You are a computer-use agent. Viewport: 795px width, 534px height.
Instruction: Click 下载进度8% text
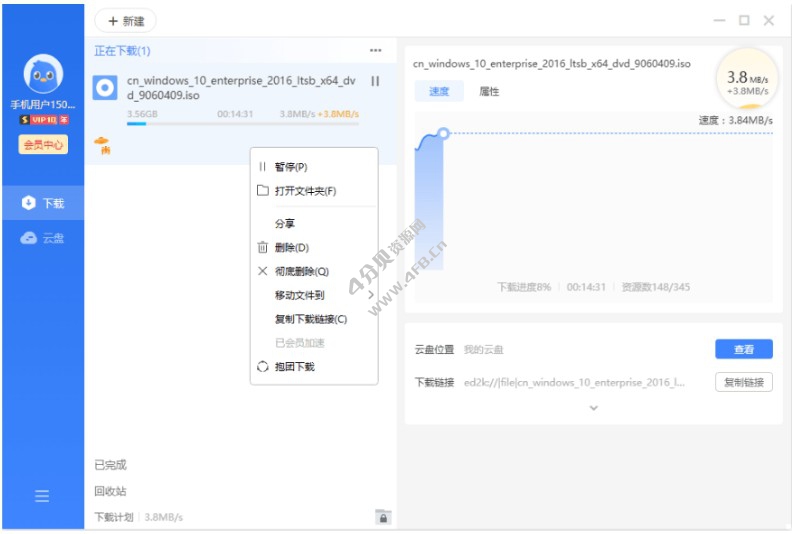[x=524, y=287]
